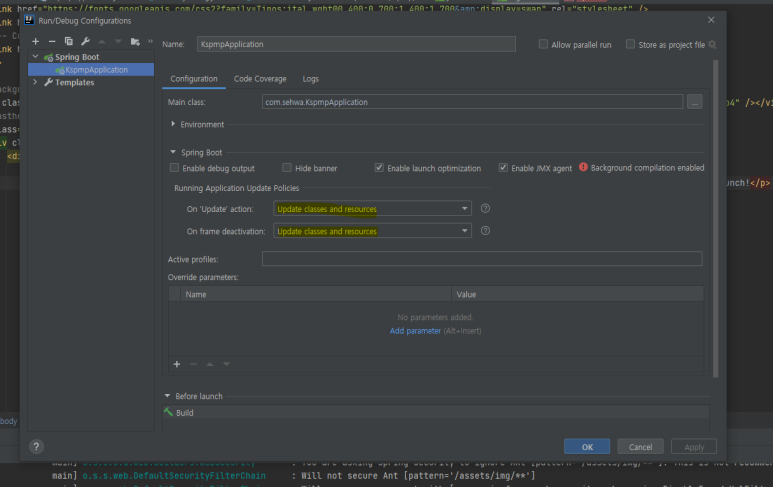Viewport: 773px width, 487px height.
Task: Open On frame deactivation dropdown
Action: tap(372, 231)
